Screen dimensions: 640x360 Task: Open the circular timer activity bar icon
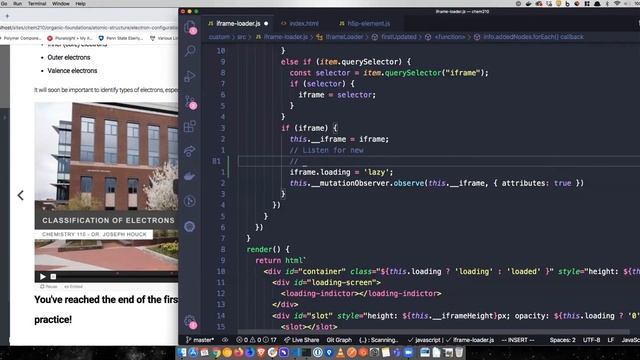[190, 201]
